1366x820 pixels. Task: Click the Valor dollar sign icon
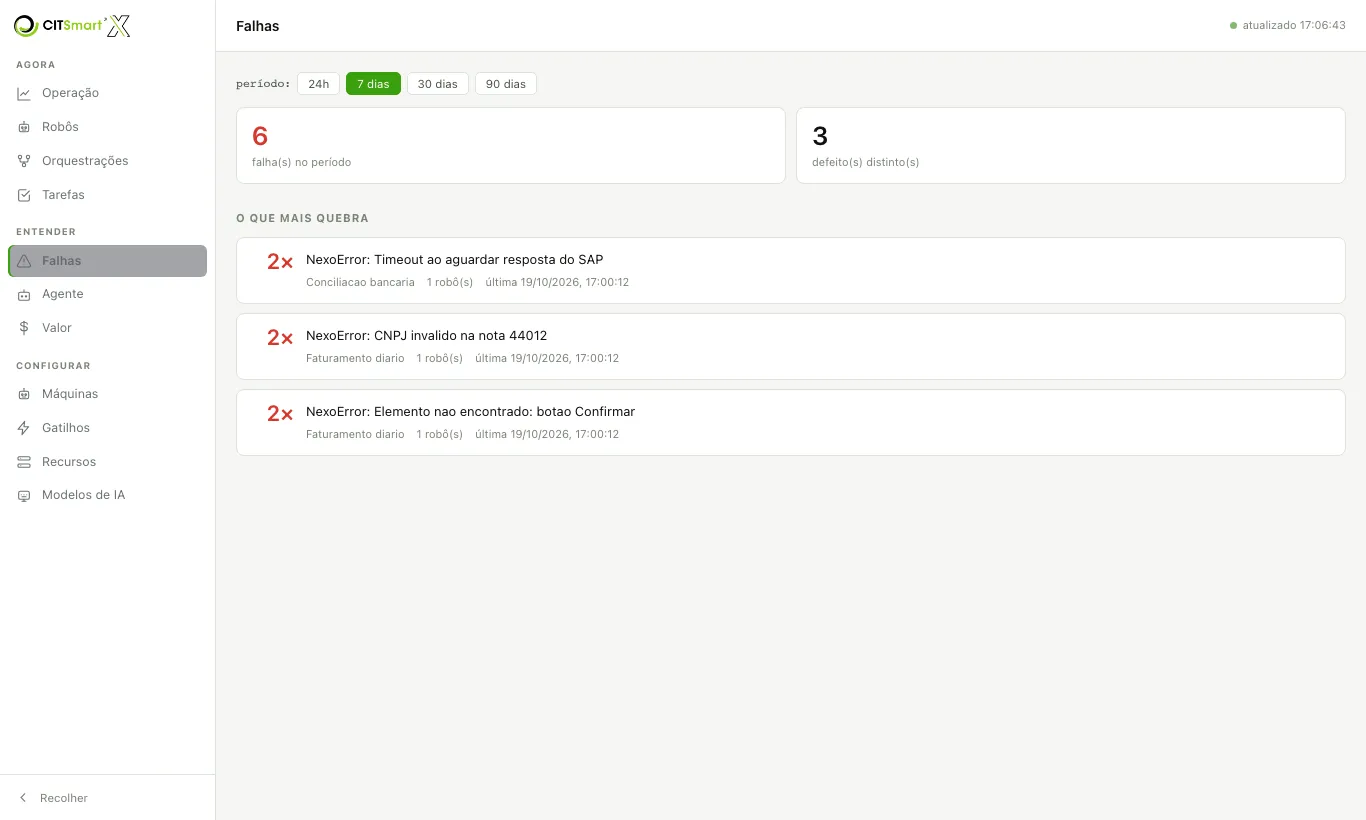pos(24,328)
